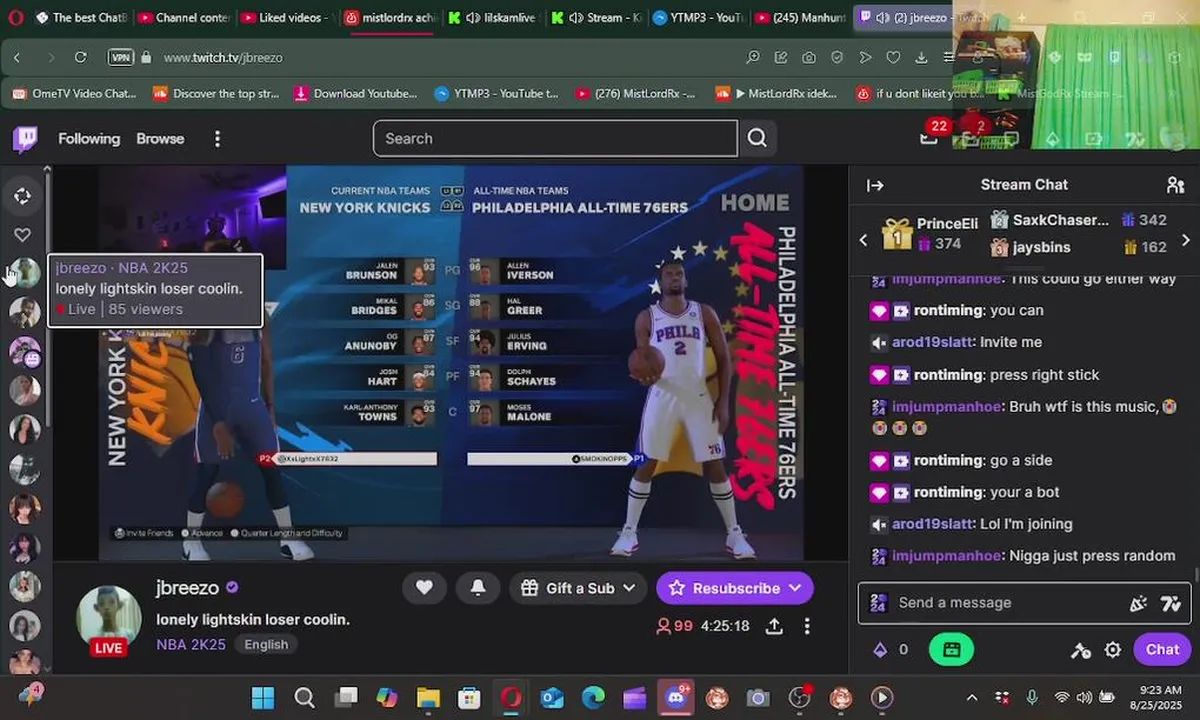Focus the Twitch search box

coord(555,138)
